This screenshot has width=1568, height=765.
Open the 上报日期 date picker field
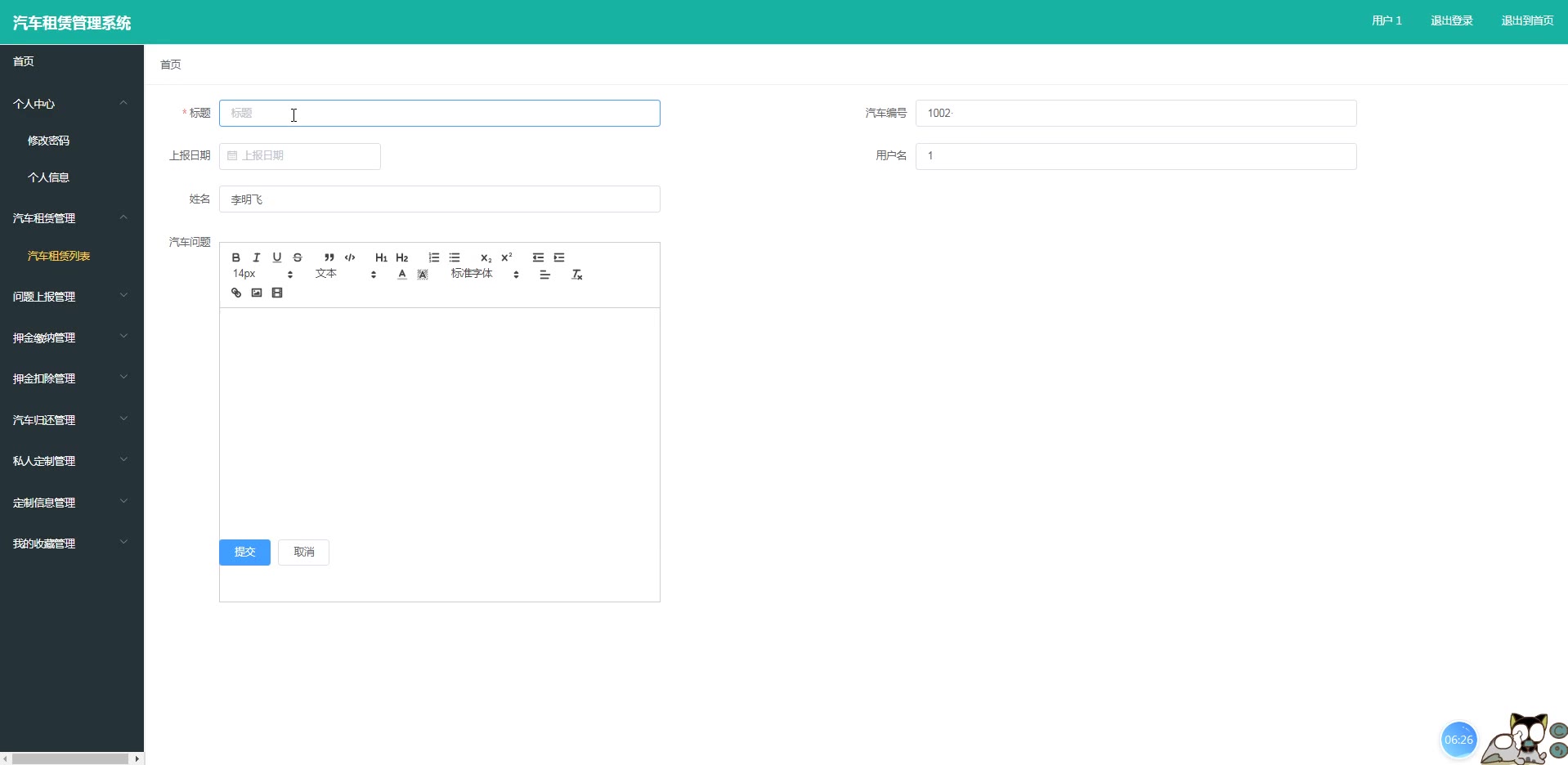click(x=300, y=156)
